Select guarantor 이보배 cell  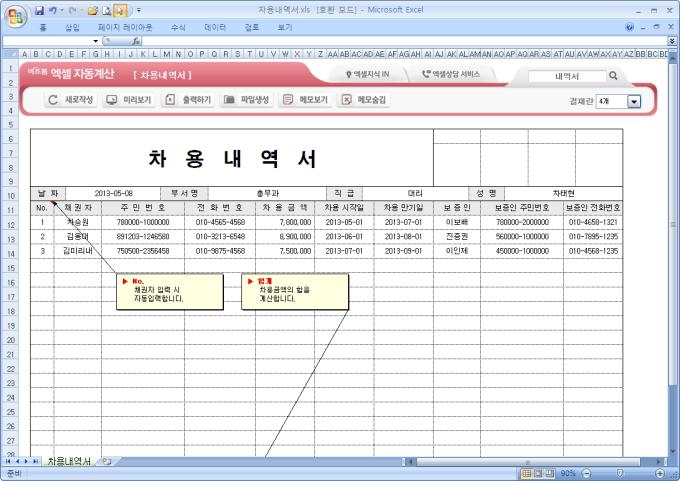(x=457, y=223)
